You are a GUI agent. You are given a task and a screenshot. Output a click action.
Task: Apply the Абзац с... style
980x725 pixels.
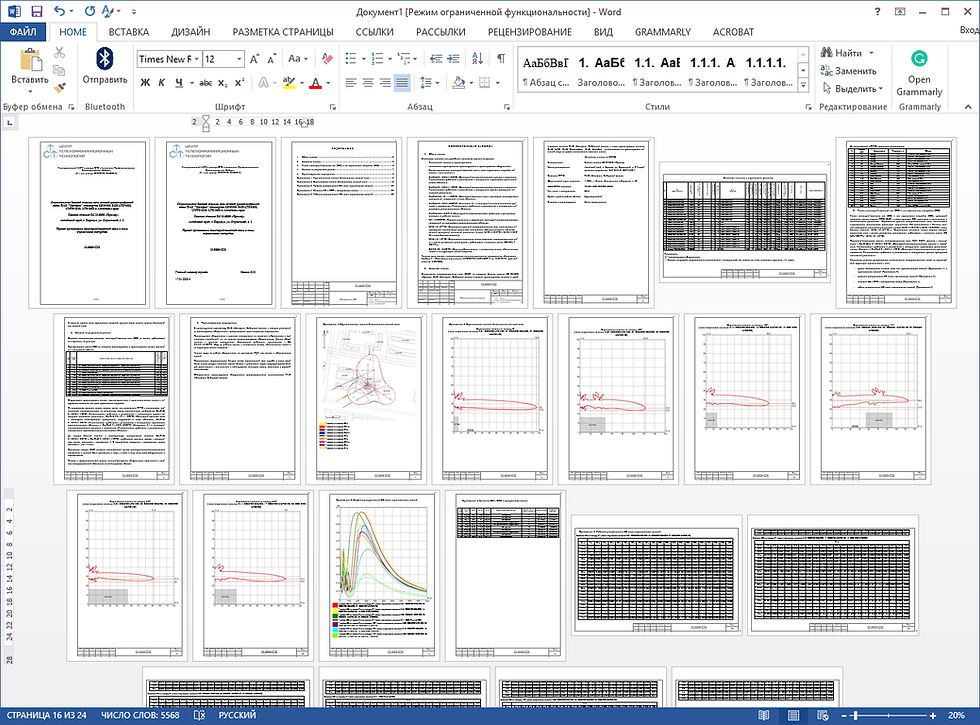click(546, 72)
